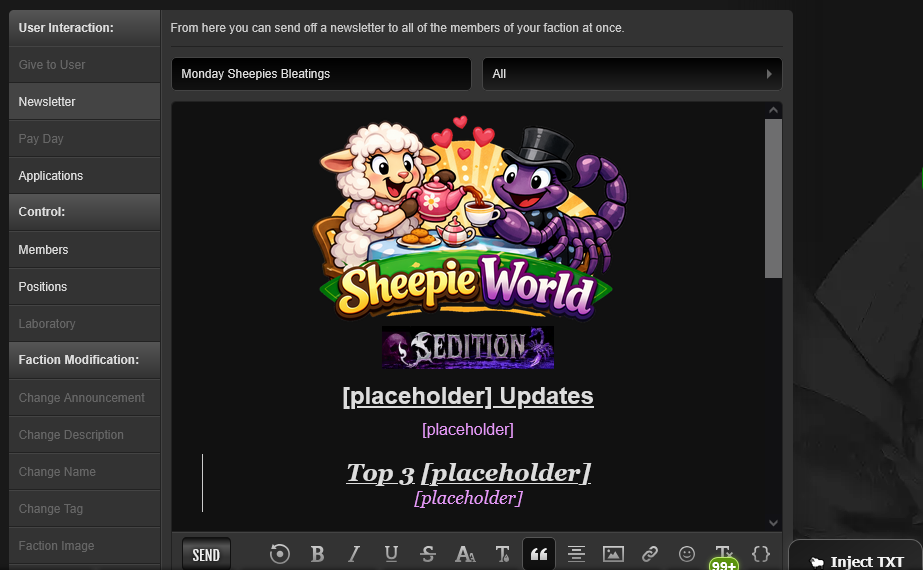Toggle the blockquote button

pyautogui.click(x=539, y=554)
